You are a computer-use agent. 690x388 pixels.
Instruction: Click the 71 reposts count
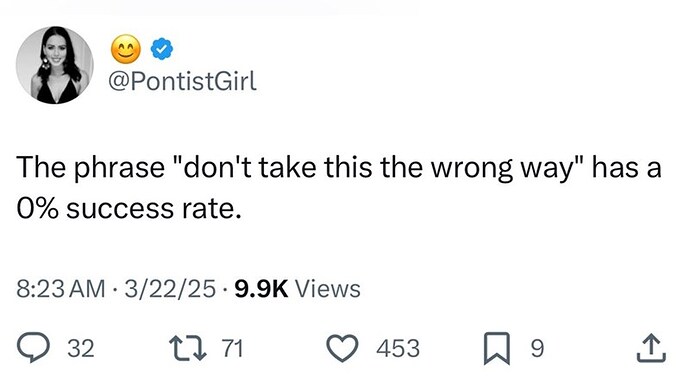[x=232, y=348]
